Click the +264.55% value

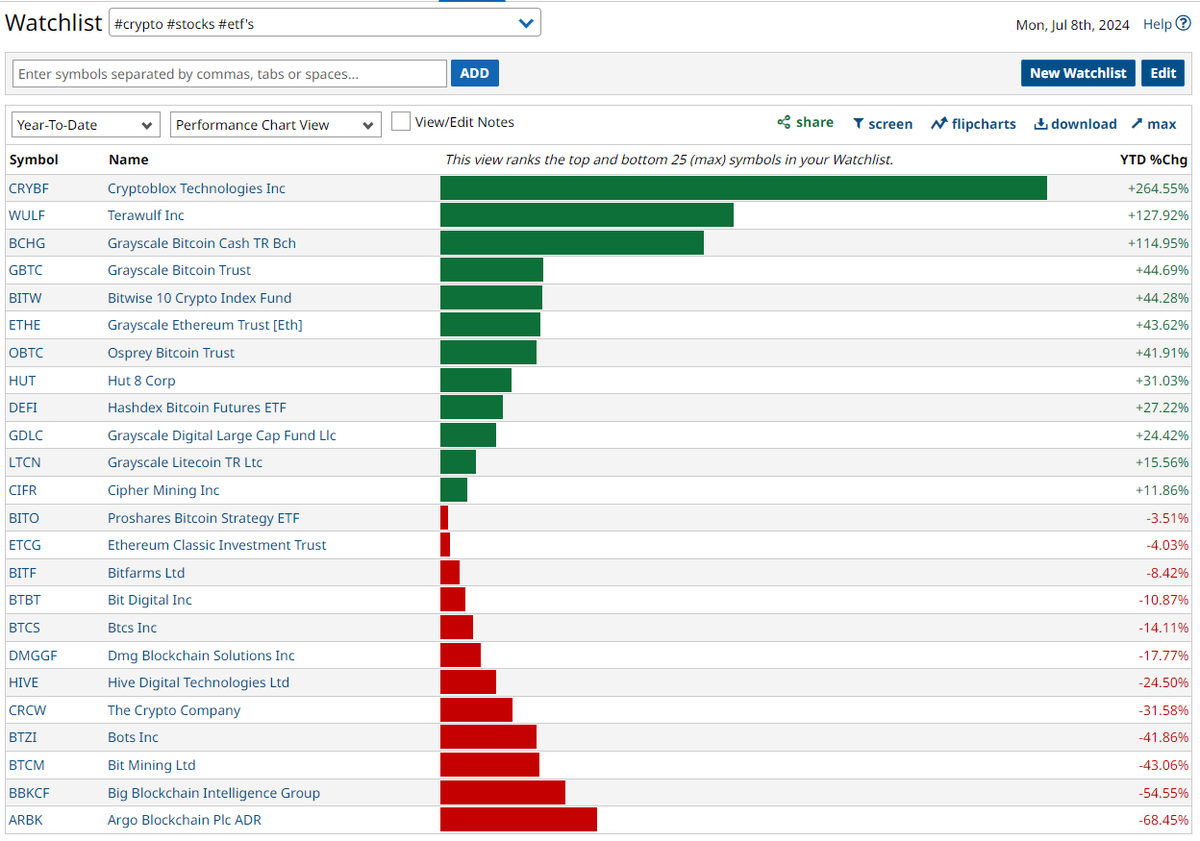coord(1157,188)
